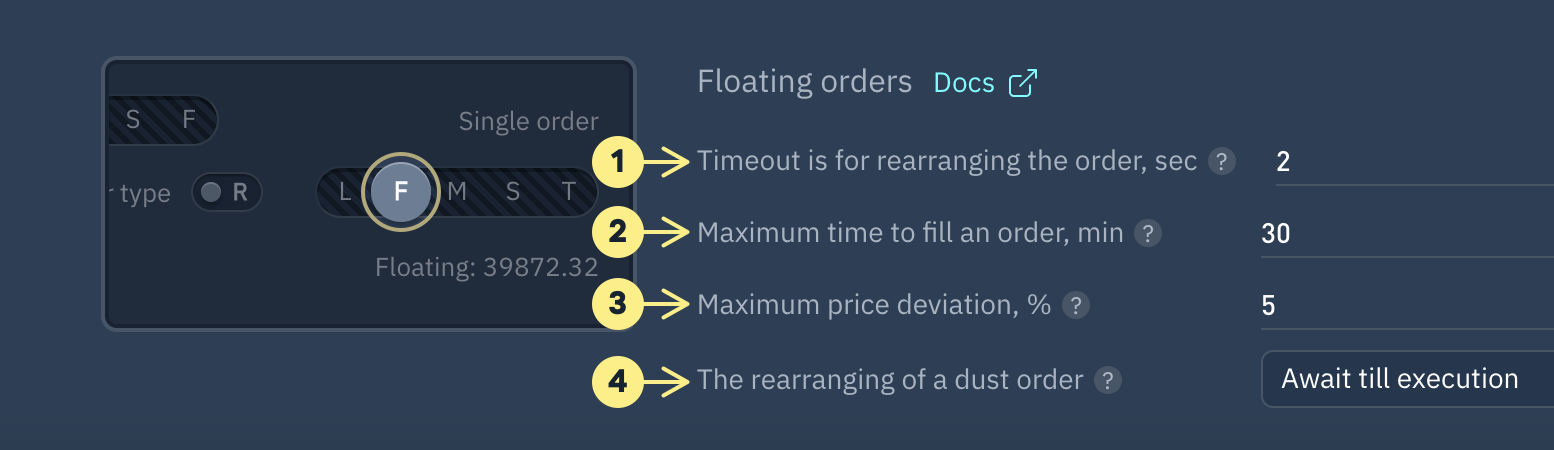Click the yellow number 4 annotation marker
1554x450 pixels.
tap(618, 380)
